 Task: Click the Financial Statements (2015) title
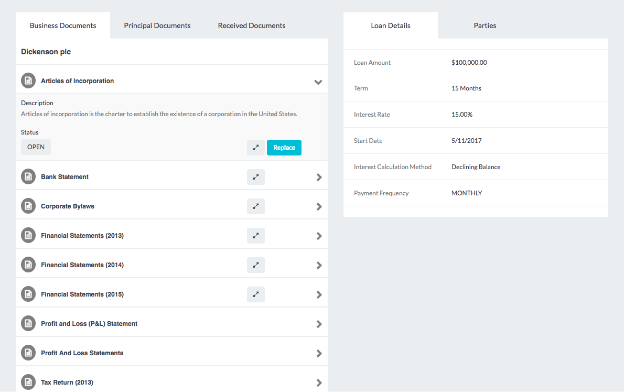point(82,294)
